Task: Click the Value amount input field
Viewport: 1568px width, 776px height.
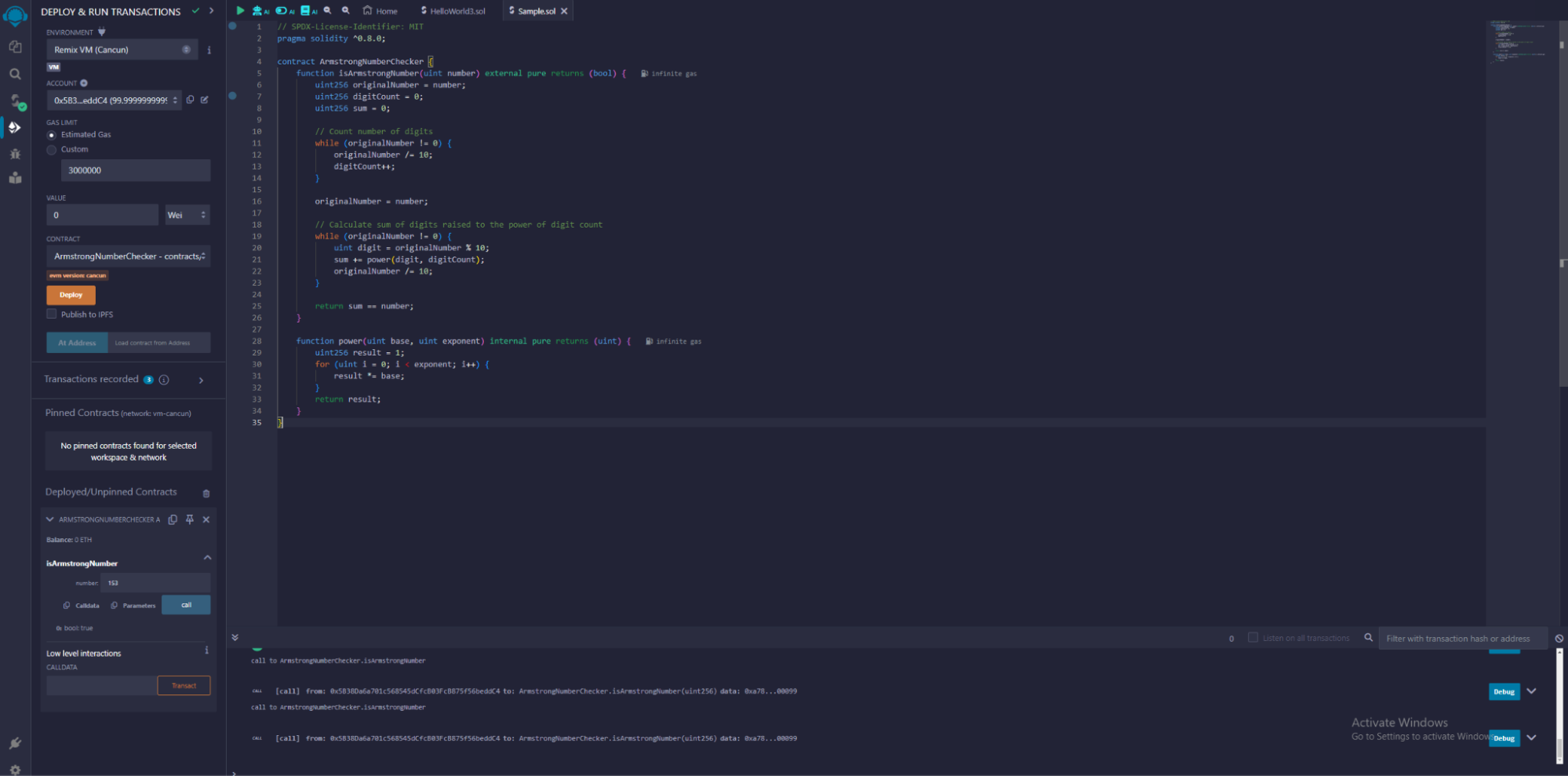Action: (x=102, y=215)
